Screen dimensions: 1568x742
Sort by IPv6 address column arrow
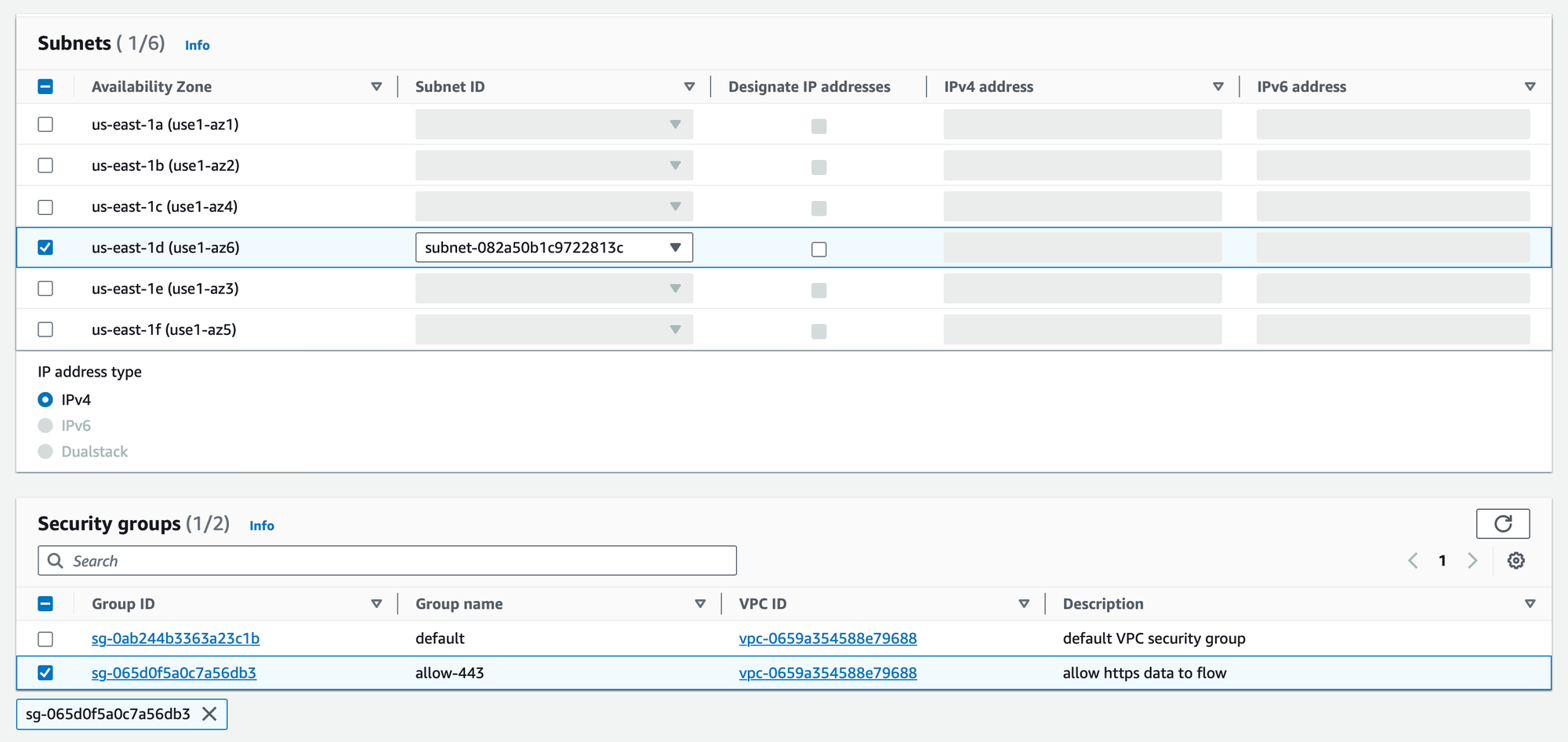1530,86
